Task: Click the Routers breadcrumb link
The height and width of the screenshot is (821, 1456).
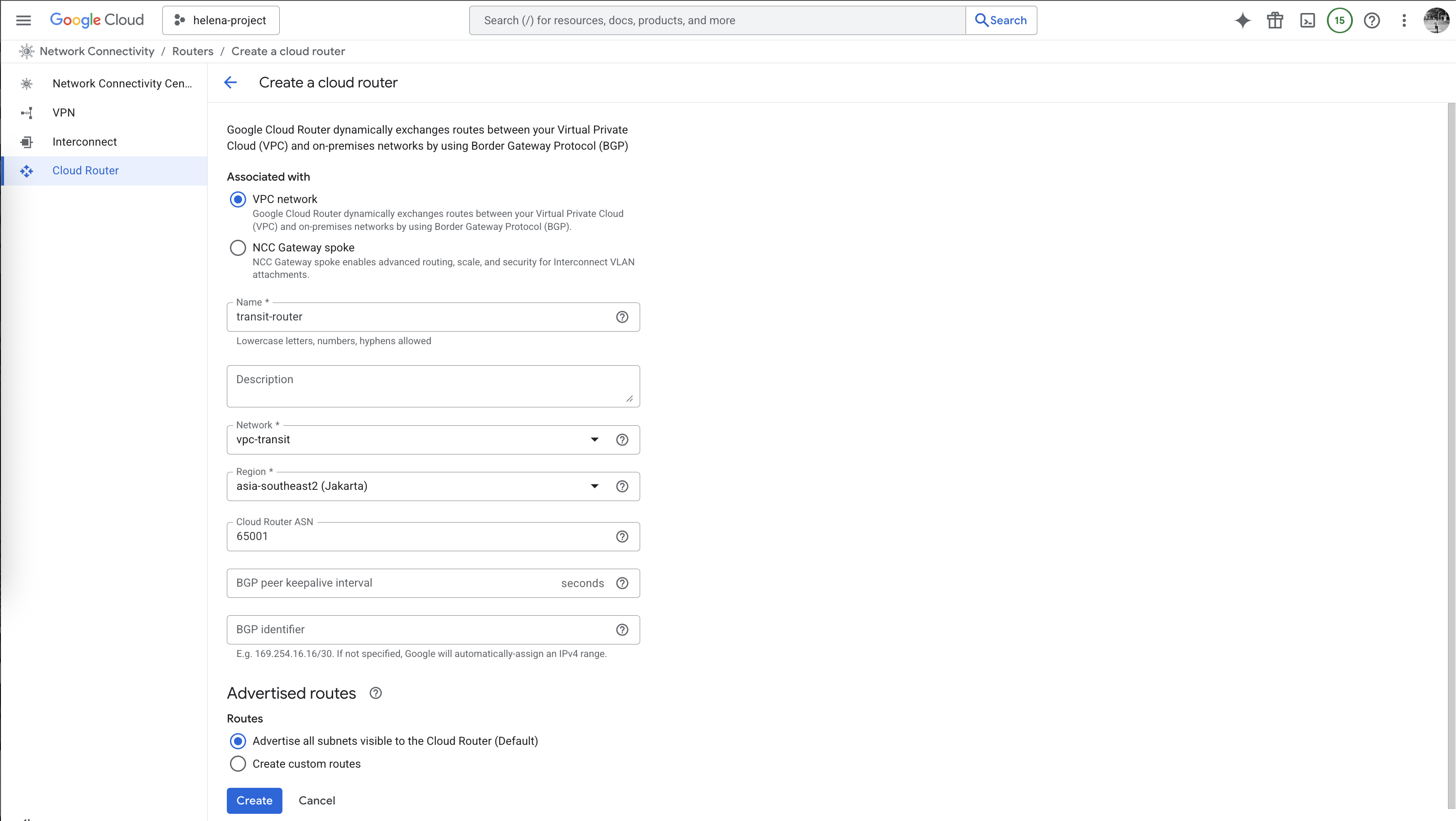Action: pyautogui.click(x=192, y=52)
